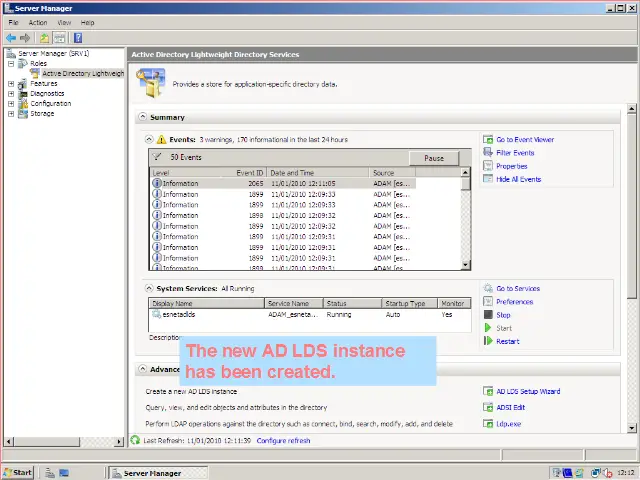The image size is (640, 480).
Task: Click the Server Manager taskbar button
Action: (158, 473)
